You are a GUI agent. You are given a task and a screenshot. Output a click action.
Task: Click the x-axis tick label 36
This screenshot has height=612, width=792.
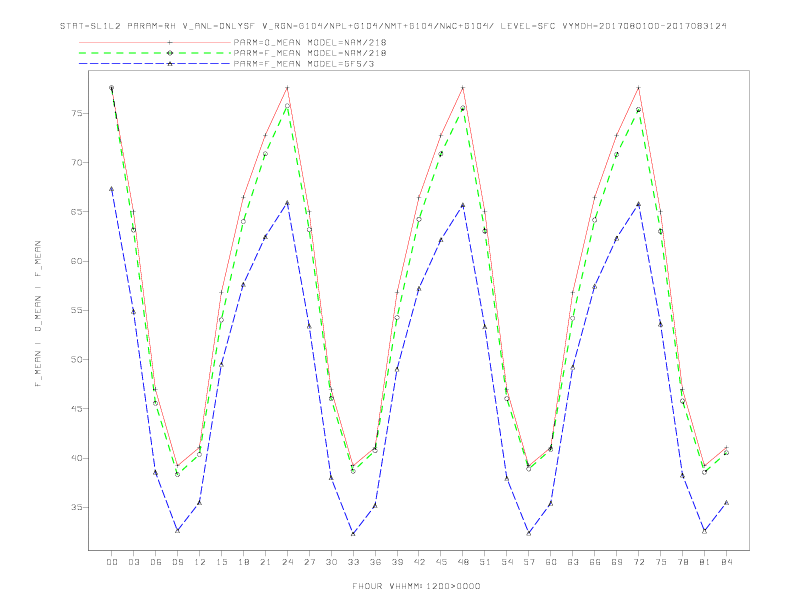pos(375,562)
